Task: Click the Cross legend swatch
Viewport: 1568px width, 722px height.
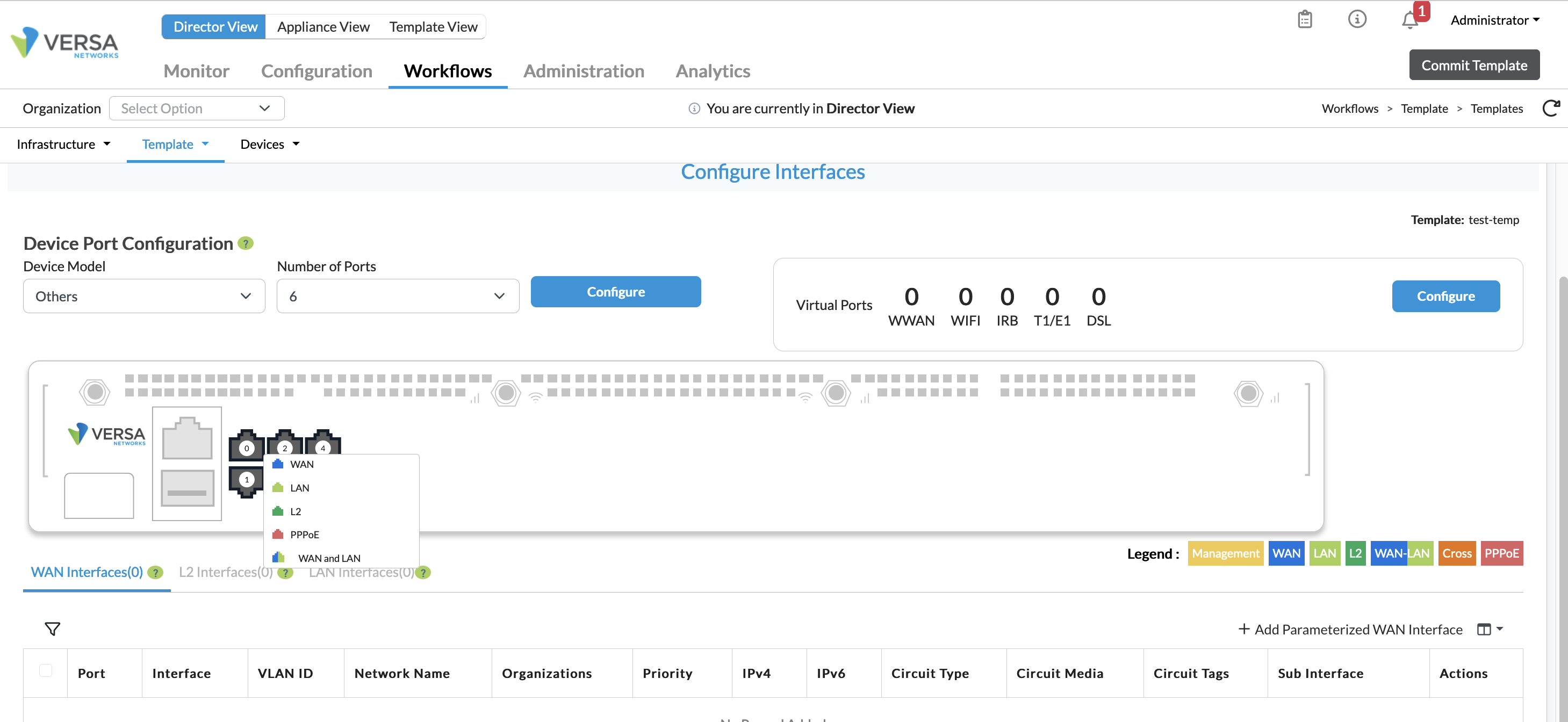Action: click(1457, 553)
